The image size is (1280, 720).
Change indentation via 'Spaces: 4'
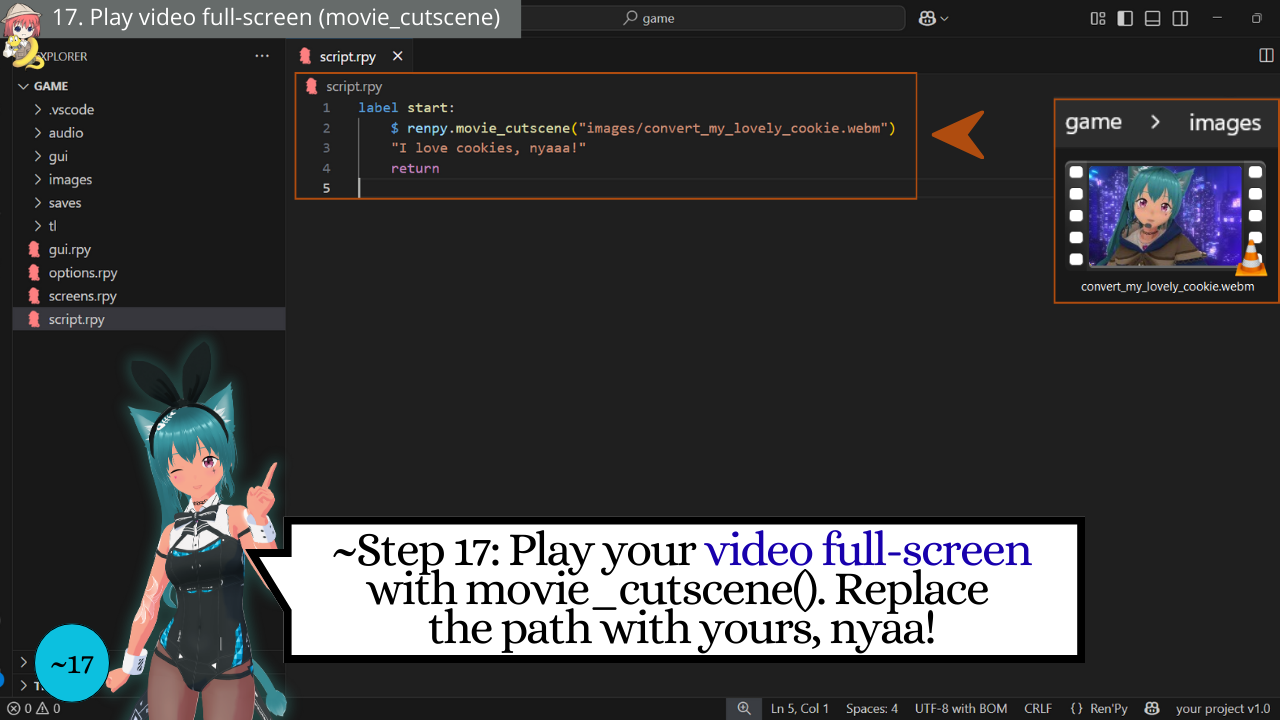[872, 709]
